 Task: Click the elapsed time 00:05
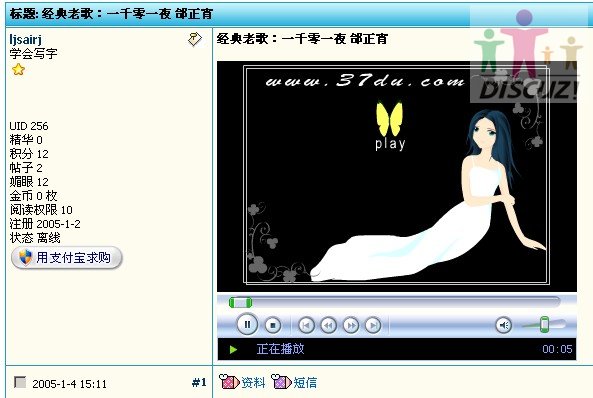coord(557,349)
